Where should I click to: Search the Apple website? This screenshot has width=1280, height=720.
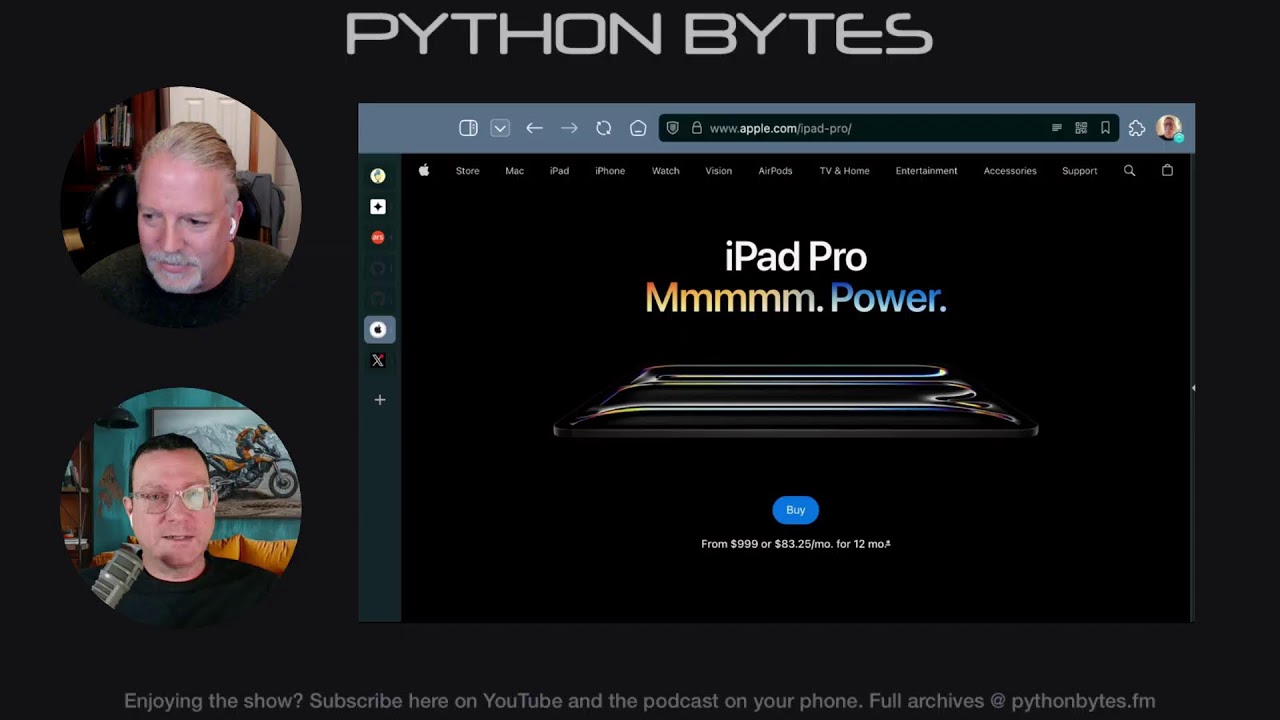click(x=1129, y=171)
